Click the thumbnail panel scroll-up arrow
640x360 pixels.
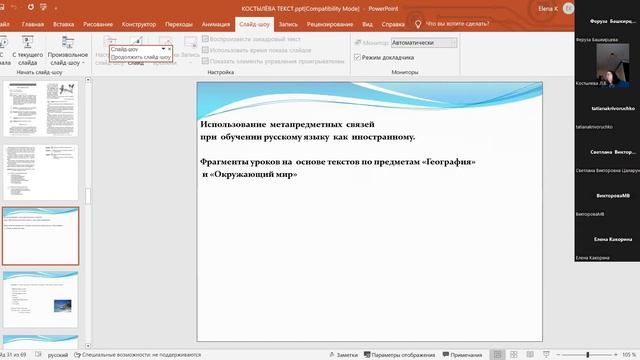88,80
